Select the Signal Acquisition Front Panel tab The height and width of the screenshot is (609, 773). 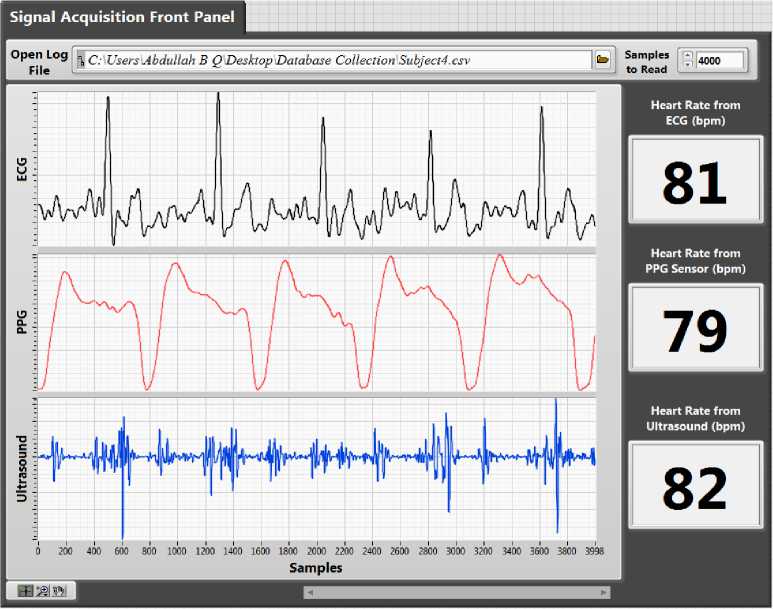click(122, 16)
